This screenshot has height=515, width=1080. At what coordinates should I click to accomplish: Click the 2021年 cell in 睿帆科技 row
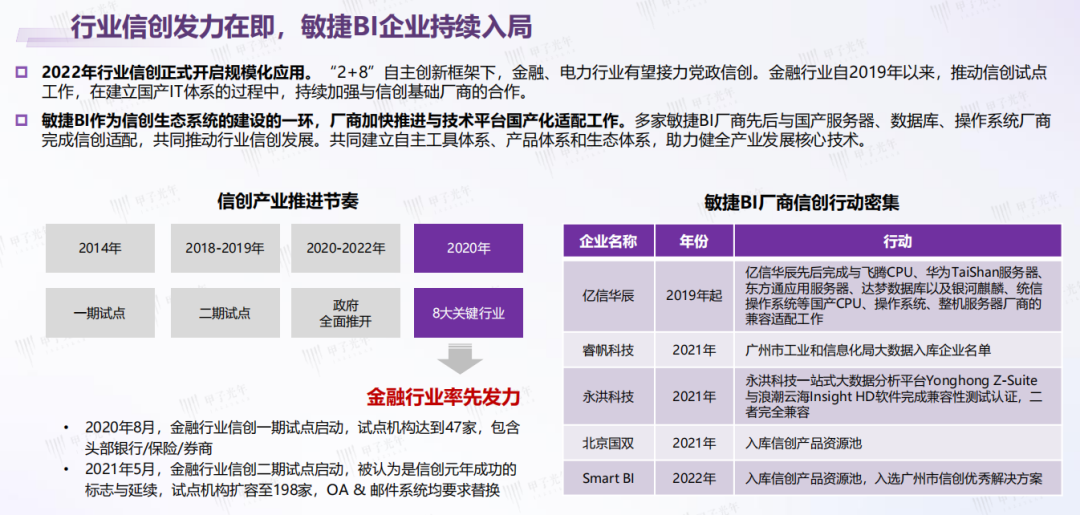coord(694,350)
